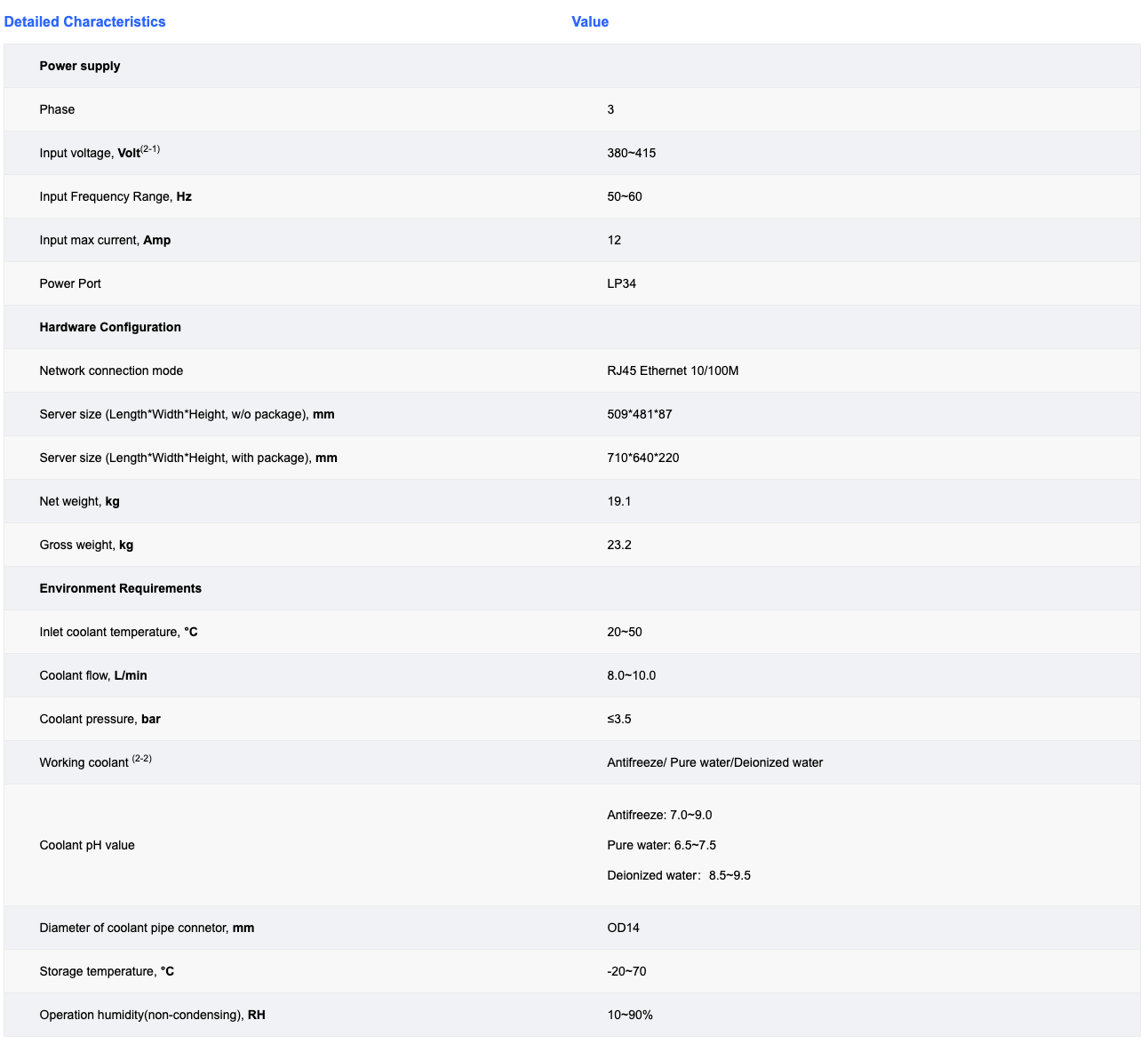This screenshot has width=1148, height=1052.
Task: Click the Operation humidity 10~90% value
Action: coord(630,1015)
